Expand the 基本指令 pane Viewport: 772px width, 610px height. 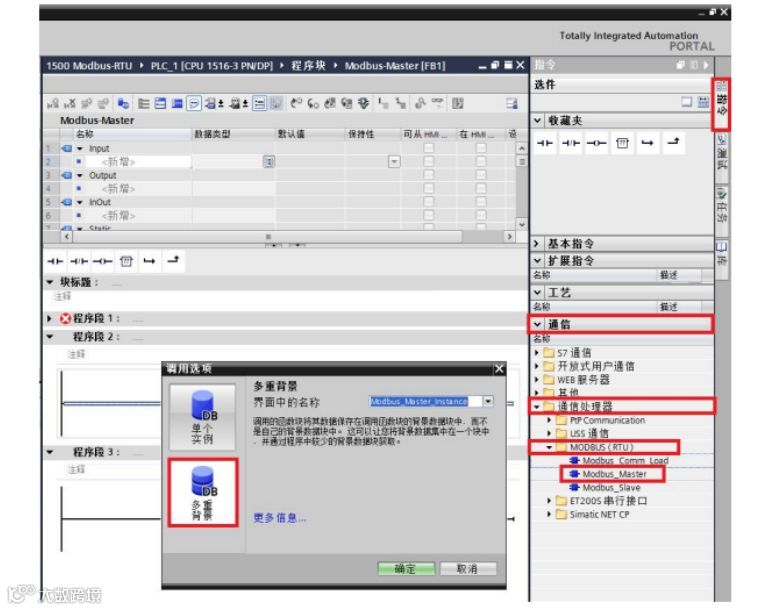coord(537,243)
